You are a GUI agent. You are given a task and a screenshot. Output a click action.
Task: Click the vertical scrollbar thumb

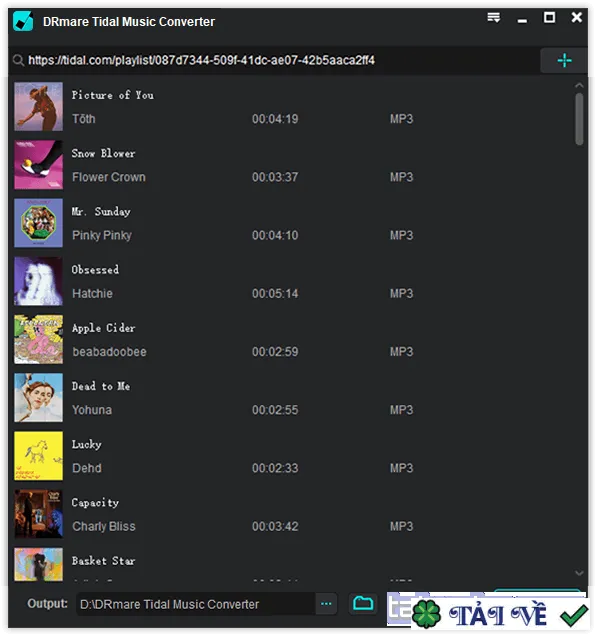pos(579,119)
